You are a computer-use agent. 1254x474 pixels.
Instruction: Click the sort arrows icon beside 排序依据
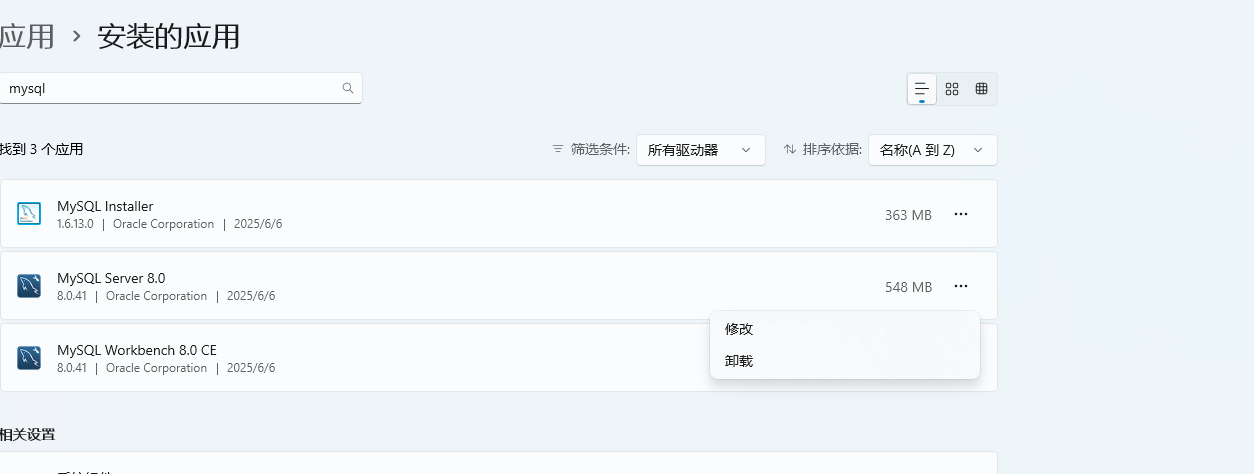pyautogui.click(x=790, y=149)
